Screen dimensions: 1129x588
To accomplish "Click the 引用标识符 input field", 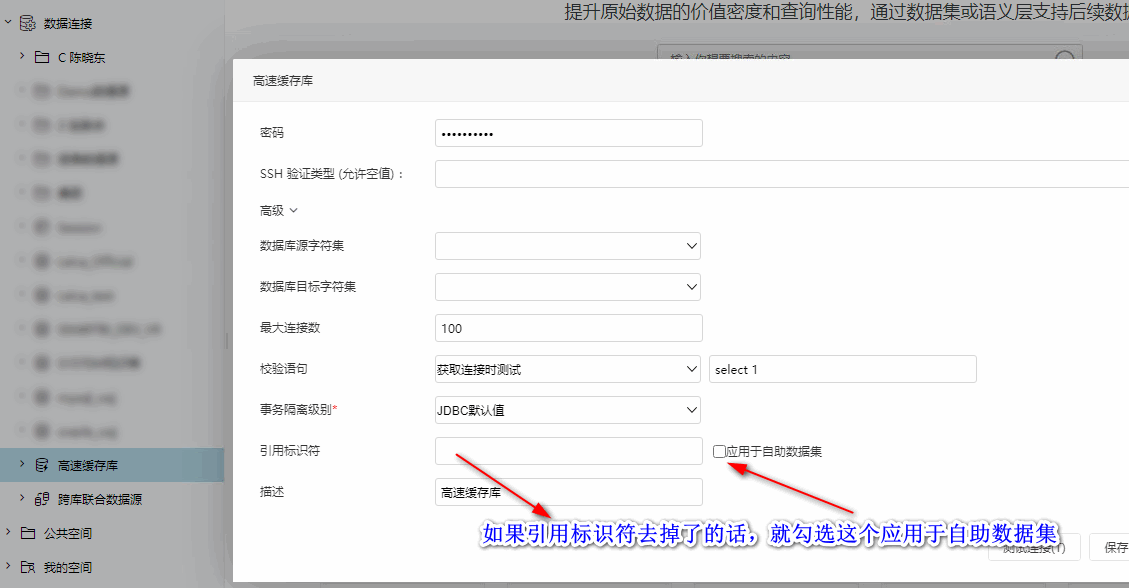I will [x=568, y=451].
